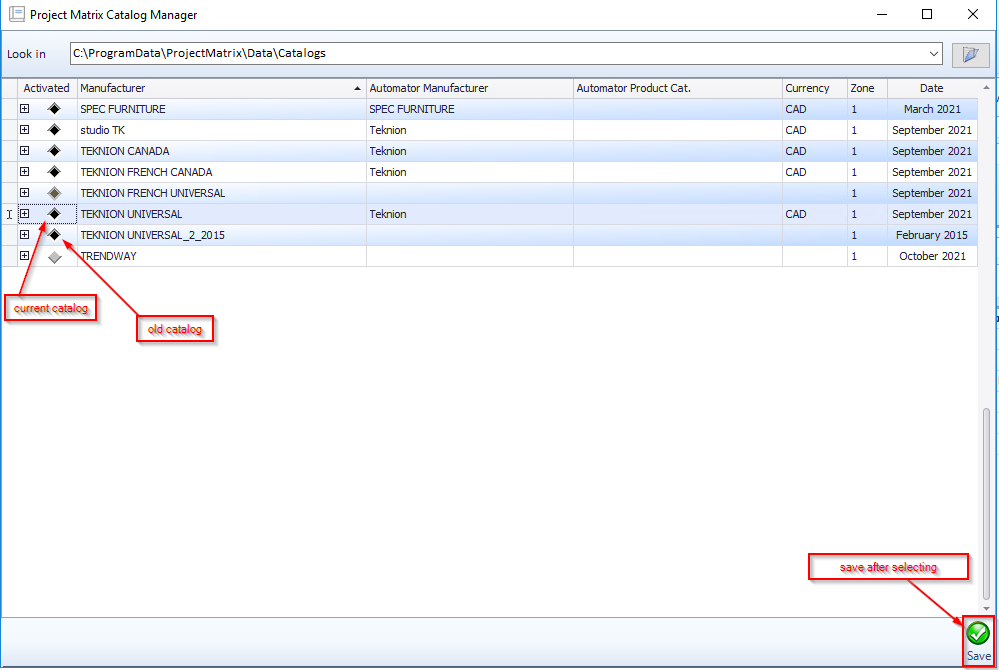The height and width of the screenshot is (670, 999).
Task: Toggle activation diamond for TEKNION UNIVERSAL_2_2015
Action: (55, 235)
